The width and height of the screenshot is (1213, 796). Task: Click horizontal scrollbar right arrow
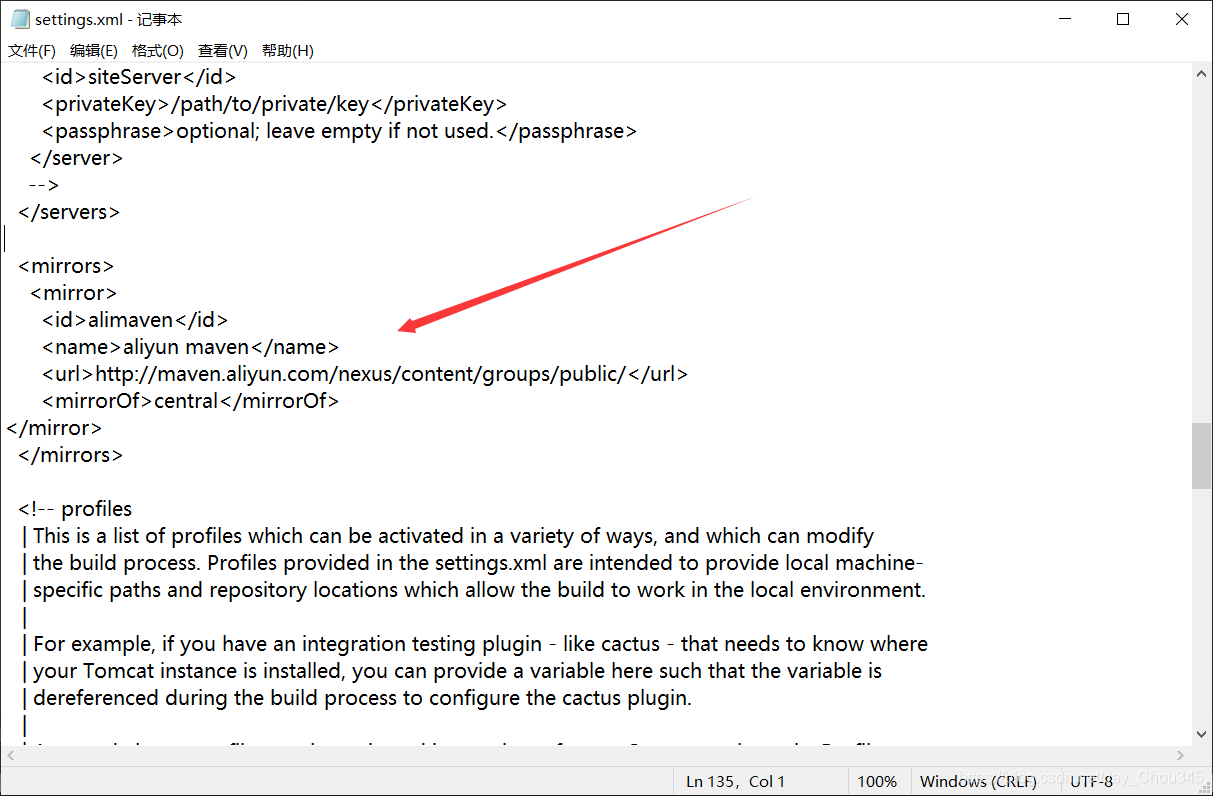pyautogui.click(x=1181, y=757)
